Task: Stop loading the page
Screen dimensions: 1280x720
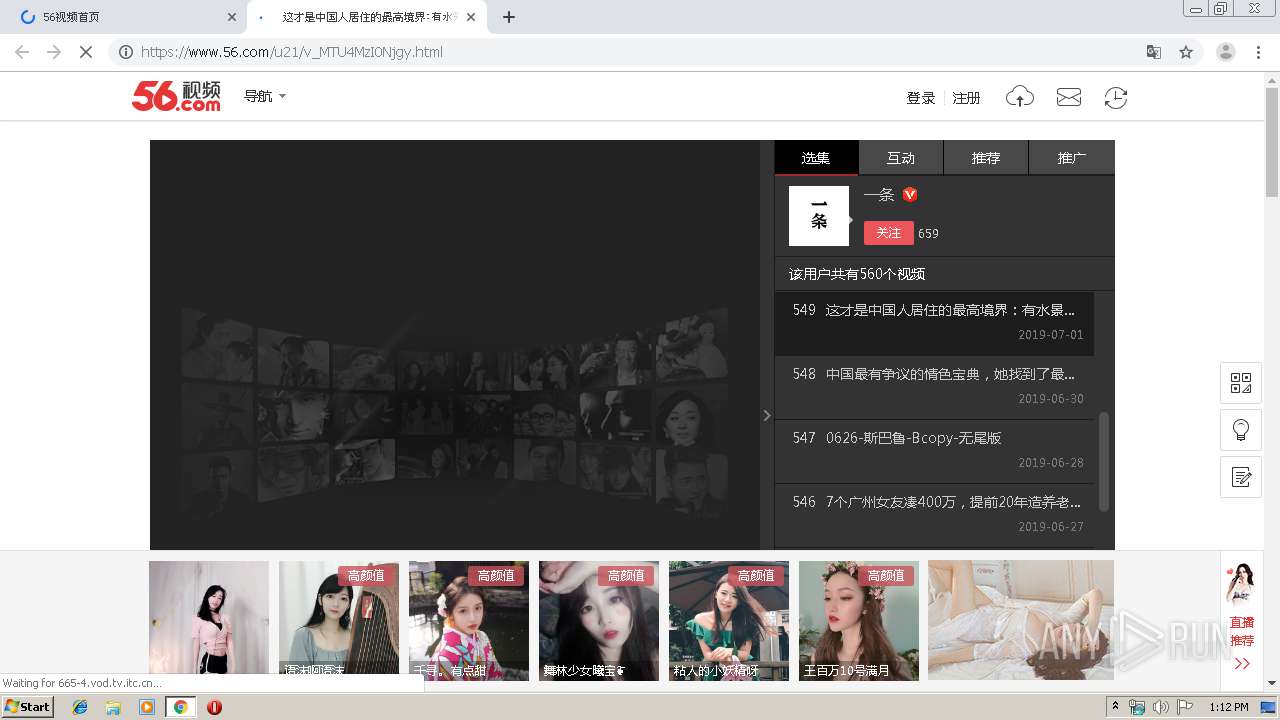Action: point(86,52)
